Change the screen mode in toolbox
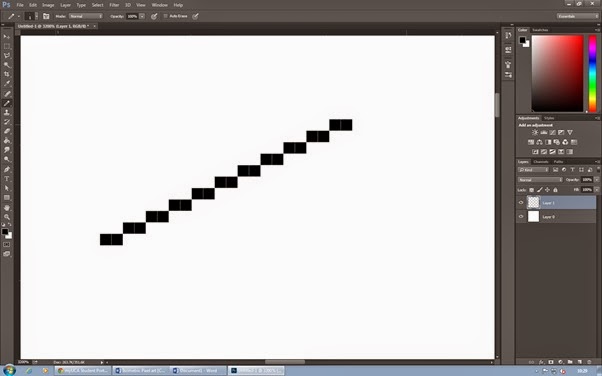This screenshot has height=376, width=602. point(7,254)
